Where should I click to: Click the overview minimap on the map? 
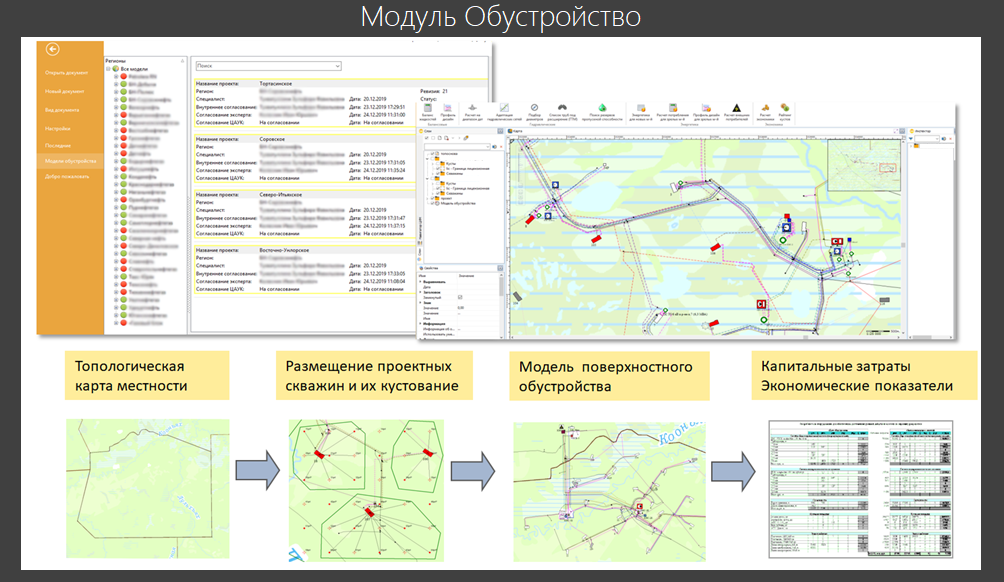pyautogui.click(x=863, y=166)
